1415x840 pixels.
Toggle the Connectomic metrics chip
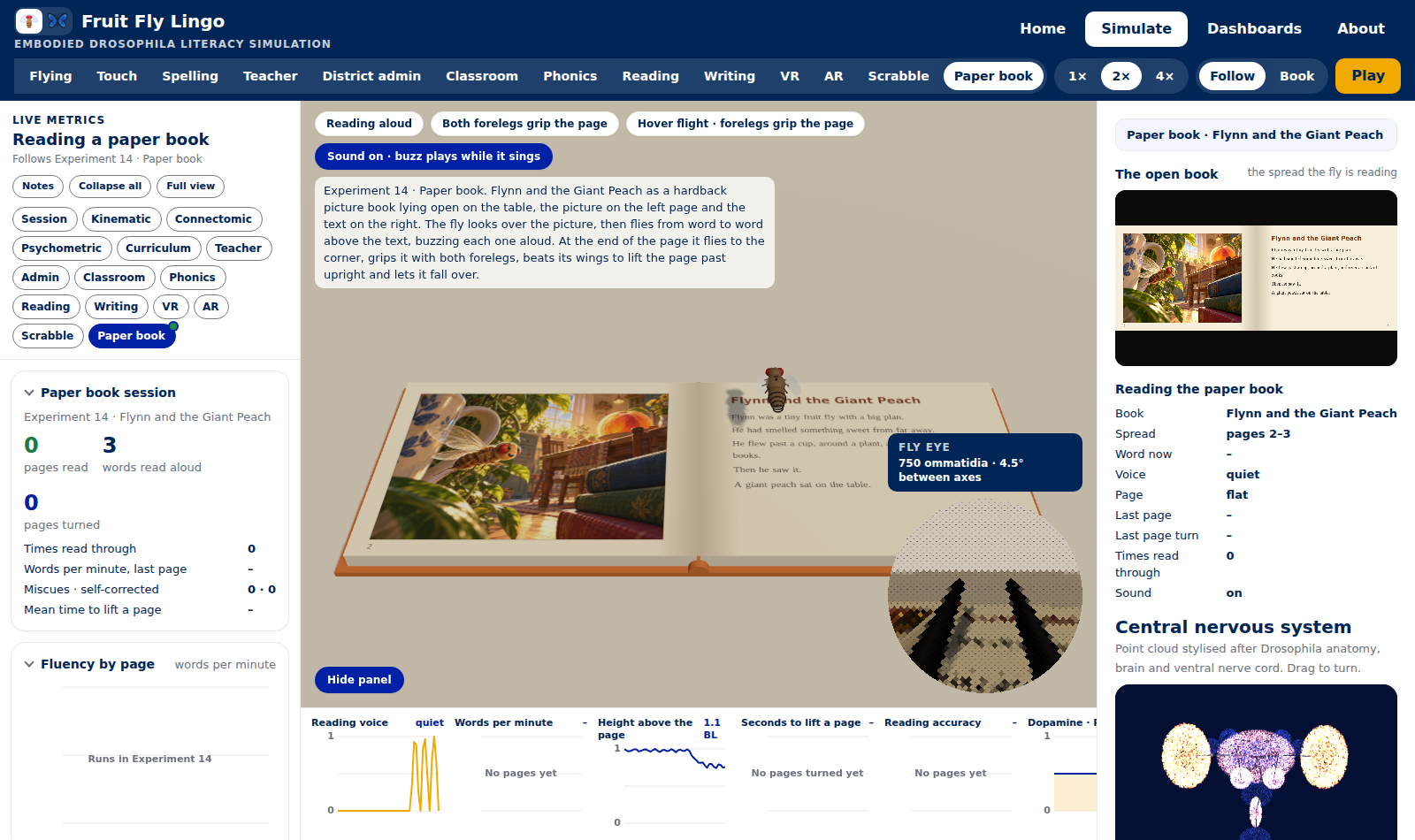coord(213,219)
